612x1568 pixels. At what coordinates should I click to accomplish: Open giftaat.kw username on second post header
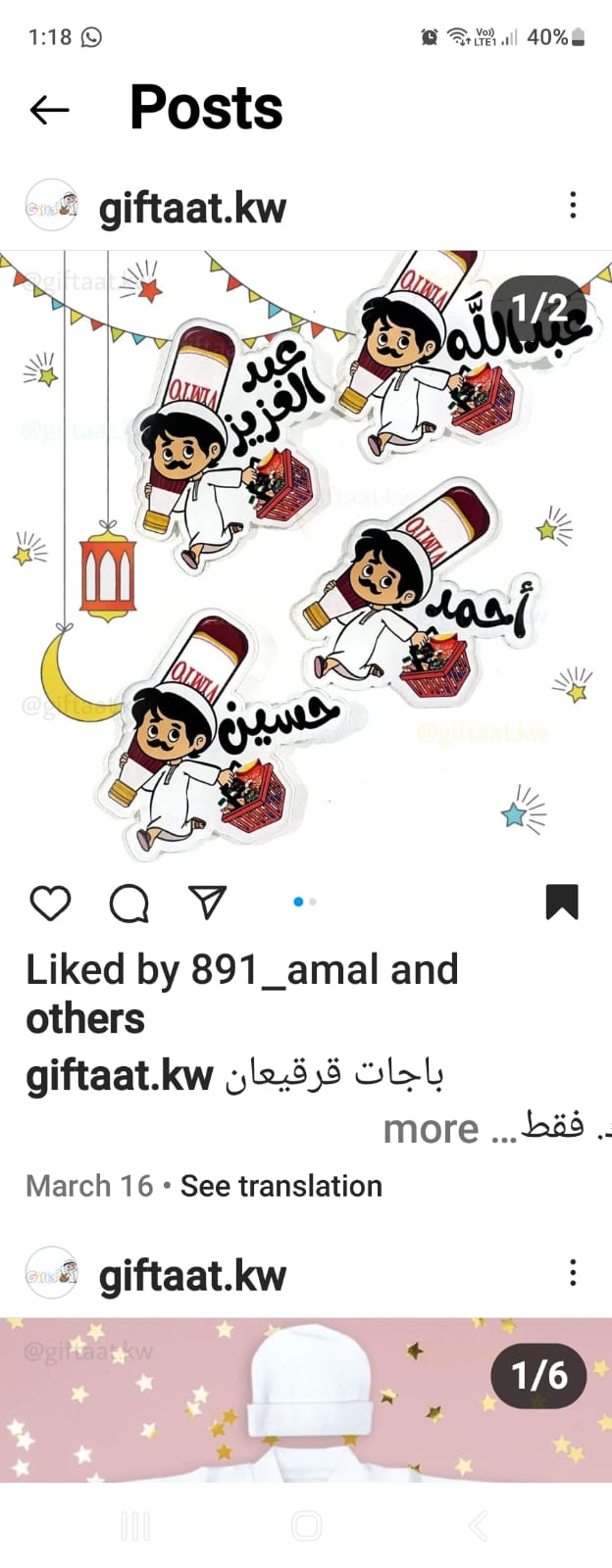tap(192, 1275)
